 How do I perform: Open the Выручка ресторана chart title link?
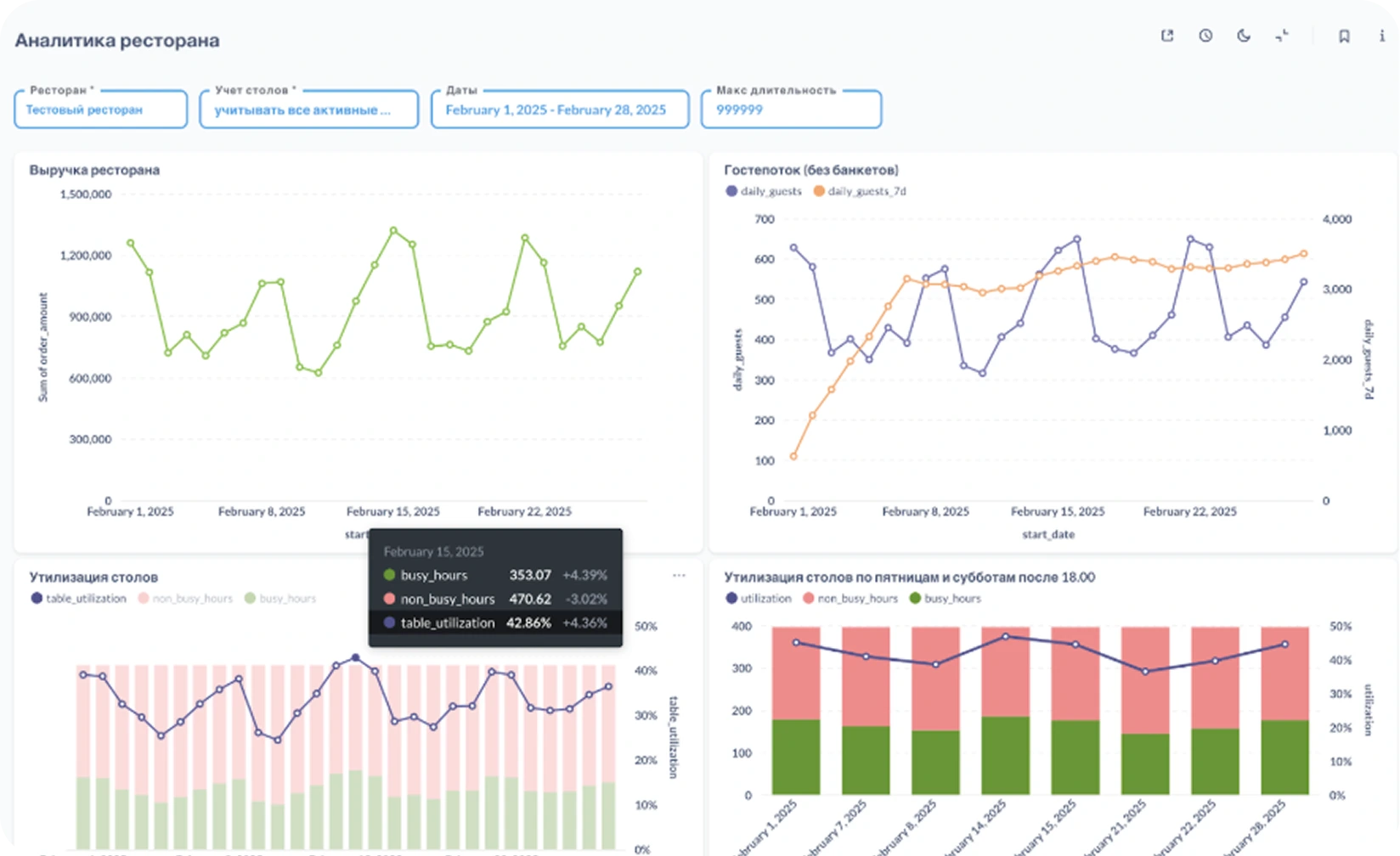pos(94,170)
